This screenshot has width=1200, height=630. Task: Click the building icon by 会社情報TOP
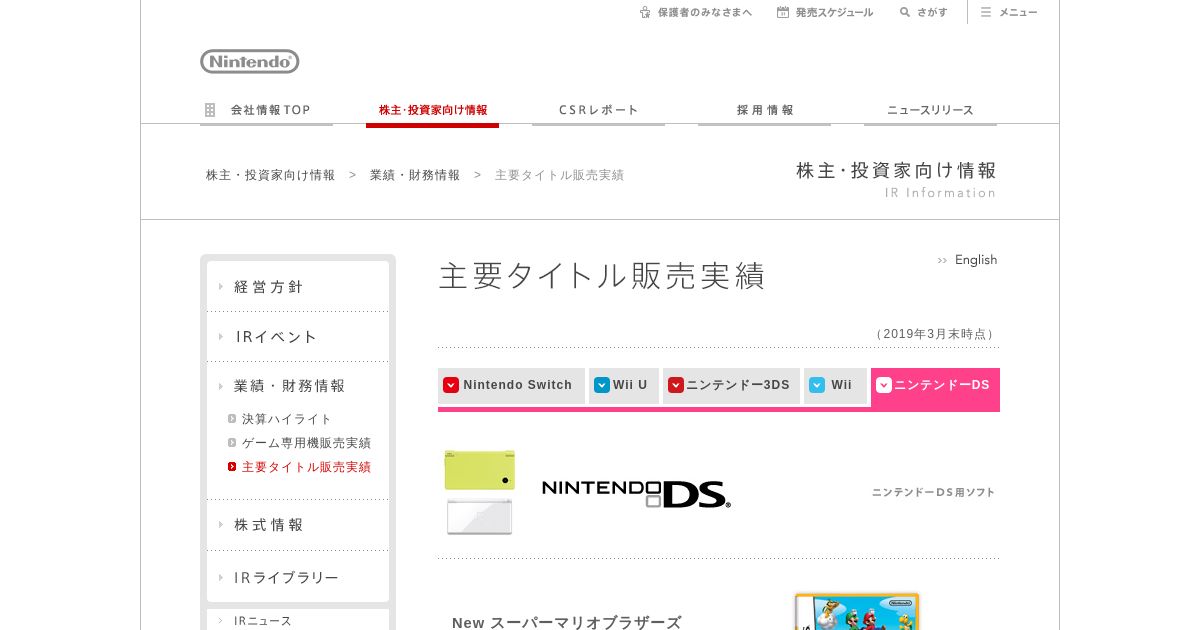pos(210,110)
